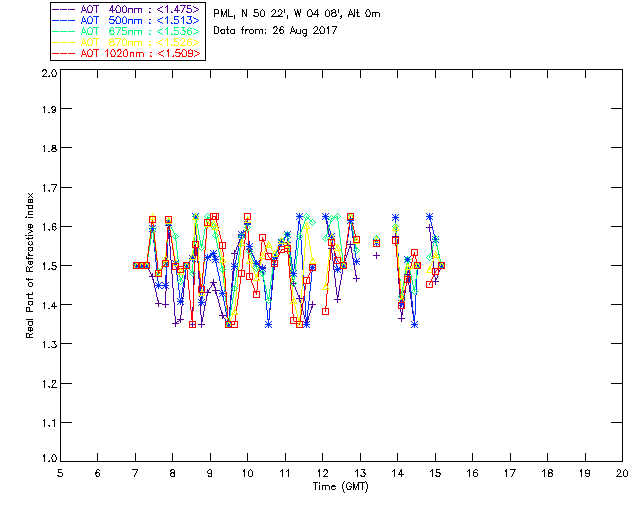The width and height of the screenshot is (640, 512).
Task: Select the AOT 500nm legend entry
Action: tap(126, 20)
